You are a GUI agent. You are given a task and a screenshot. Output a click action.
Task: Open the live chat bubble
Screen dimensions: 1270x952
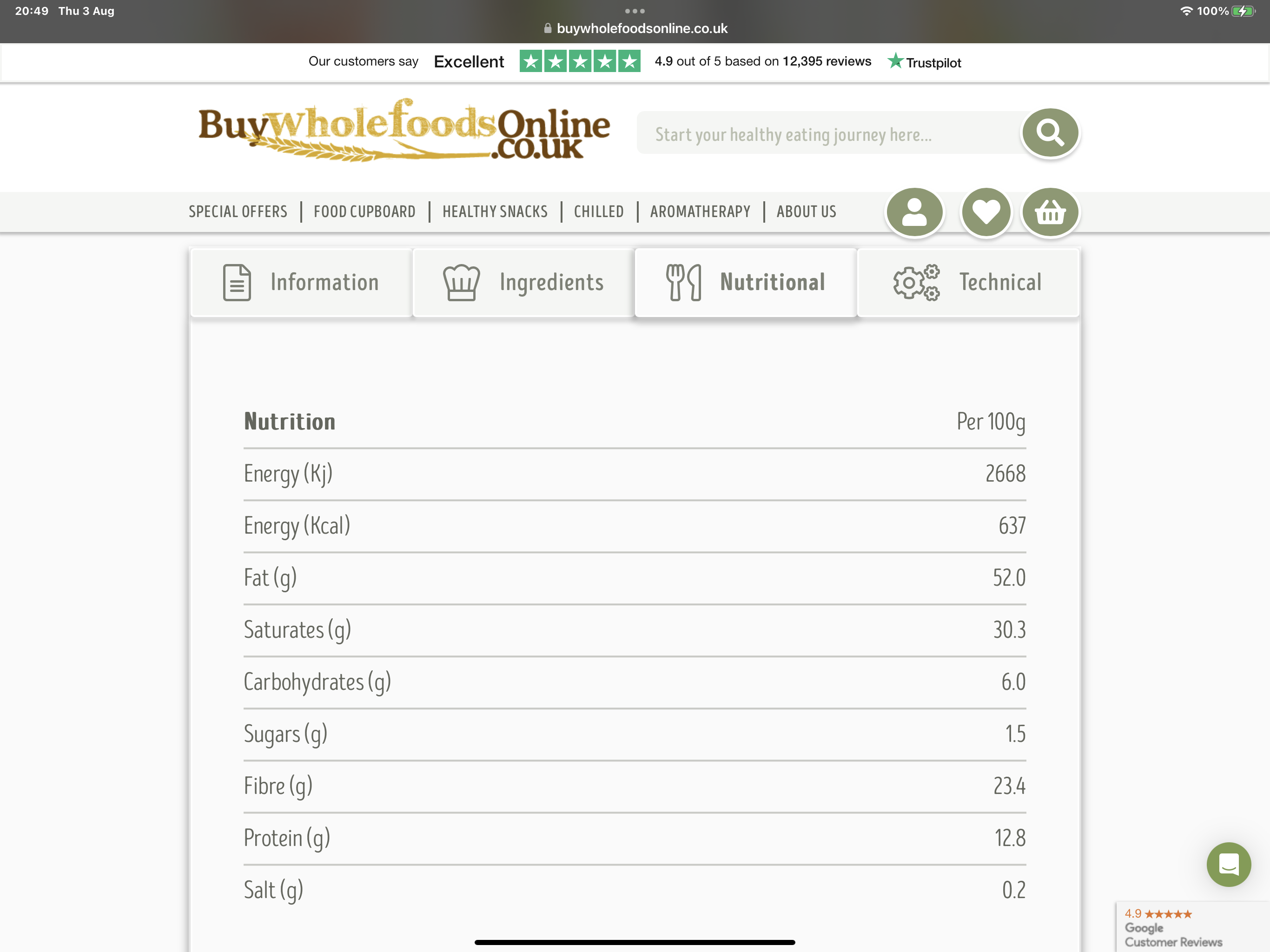tap(1228, 864)
